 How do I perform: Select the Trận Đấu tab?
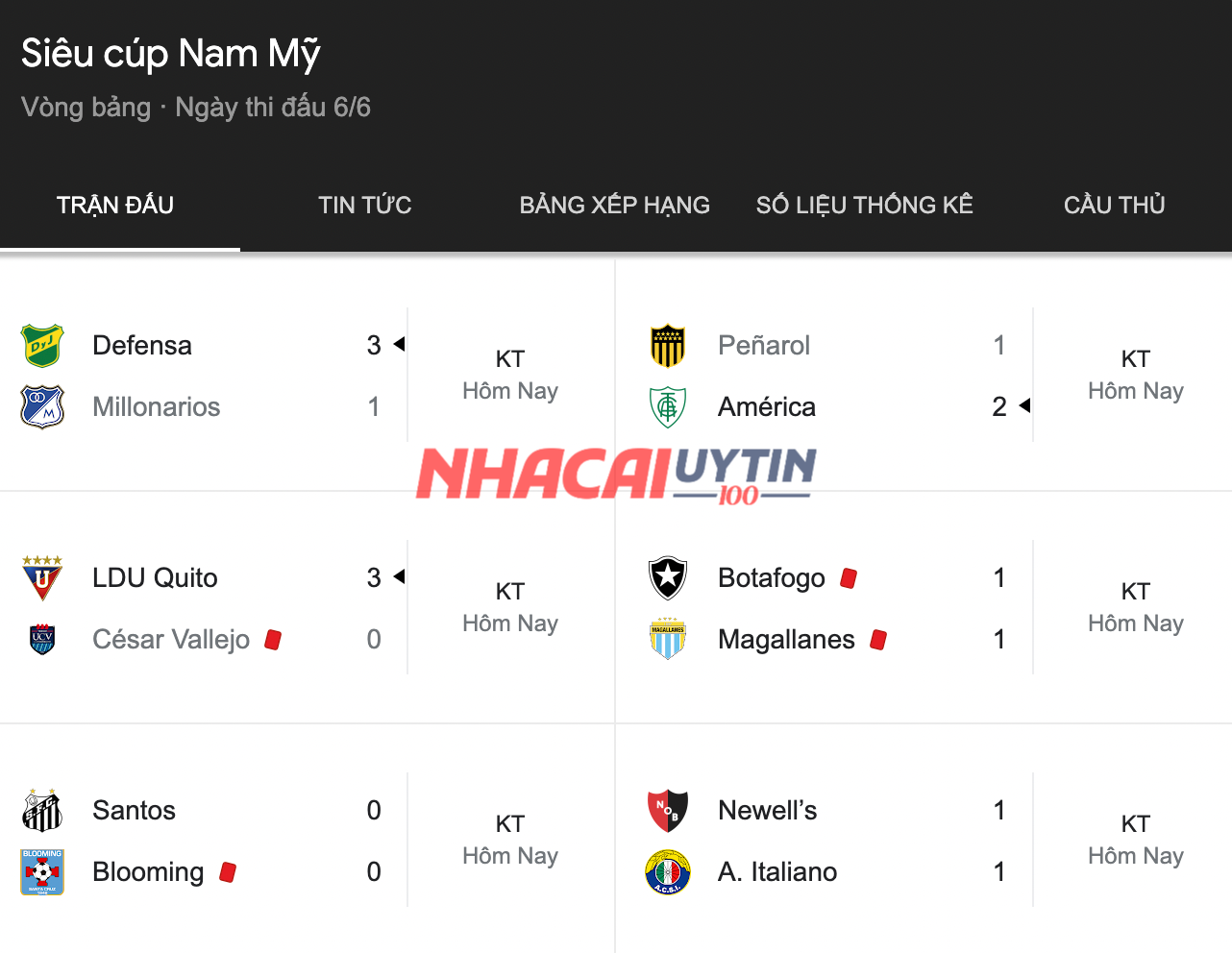pyautogui.click(x=115, y=206)
